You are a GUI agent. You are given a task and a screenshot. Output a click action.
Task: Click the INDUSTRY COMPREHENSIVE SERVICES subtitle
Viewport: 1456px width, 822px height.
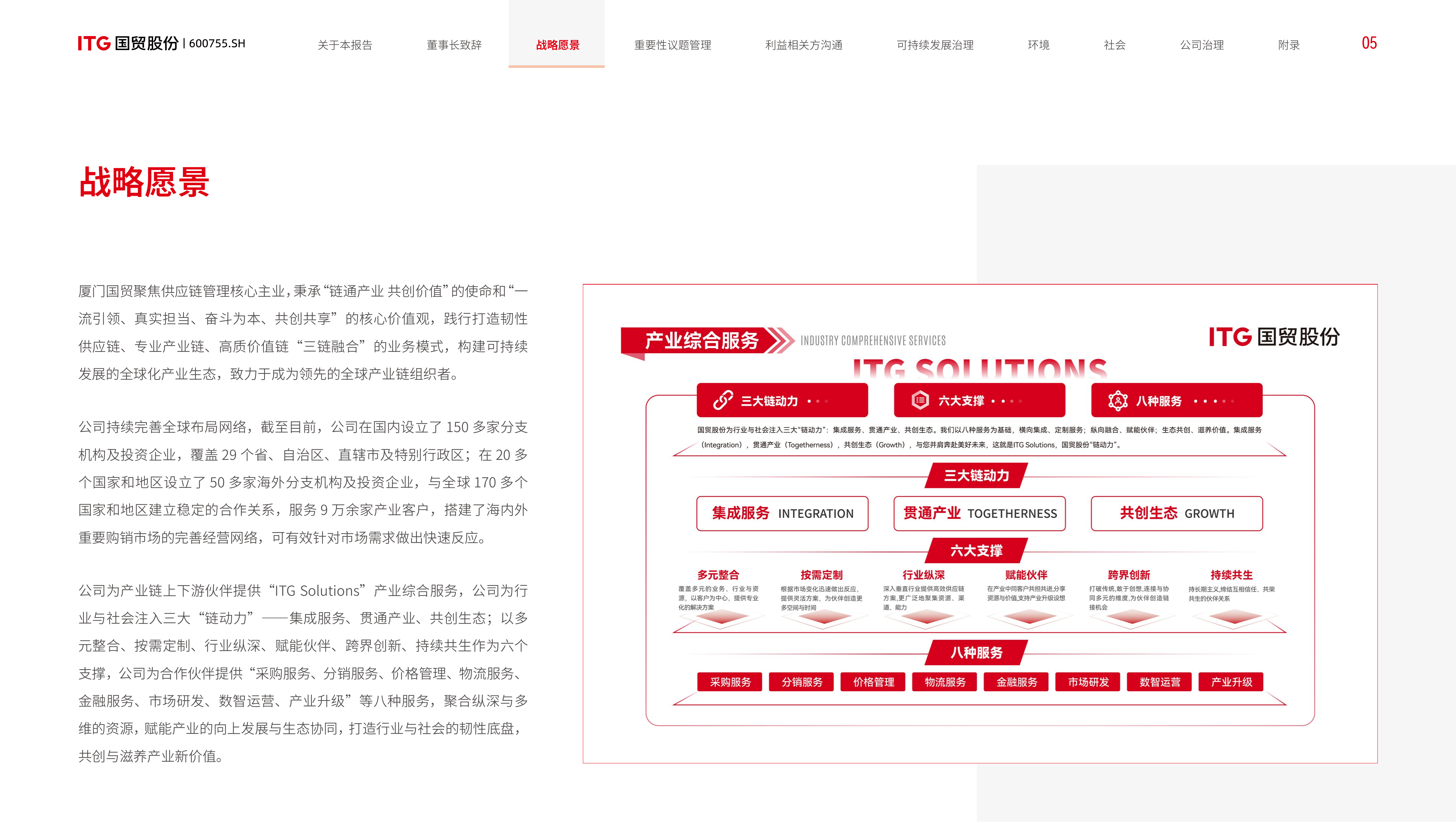pos(873,340)
